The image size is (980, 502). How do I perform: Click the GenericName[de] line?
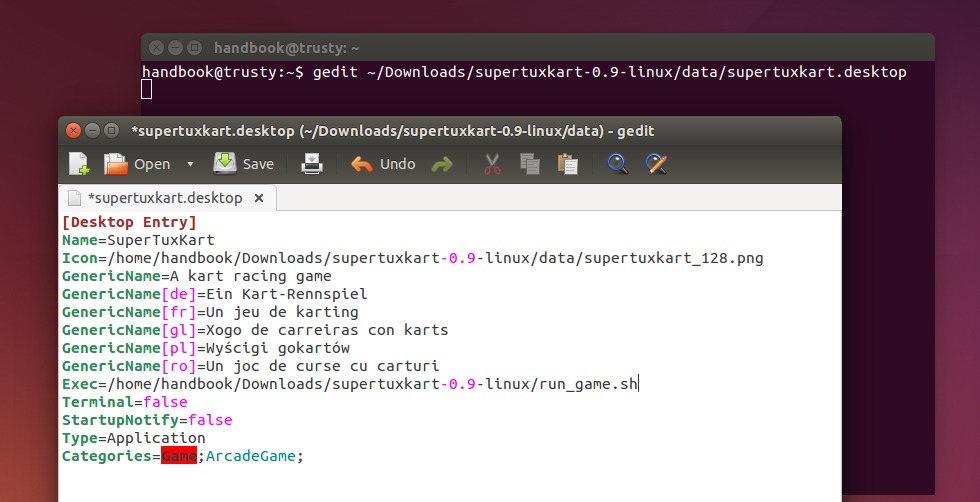pyautogui.click(x=214, y=294)
